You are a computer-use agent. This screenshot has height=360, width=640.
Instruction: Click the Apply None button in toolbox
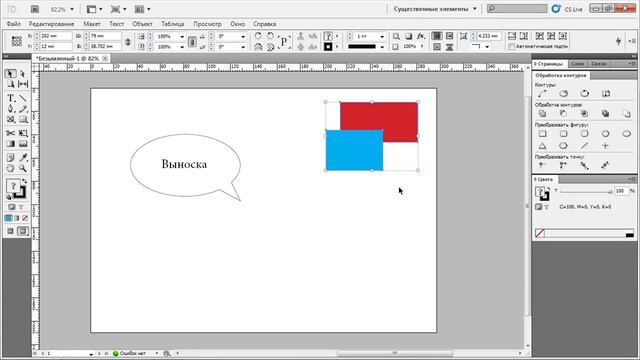[24, 218]
